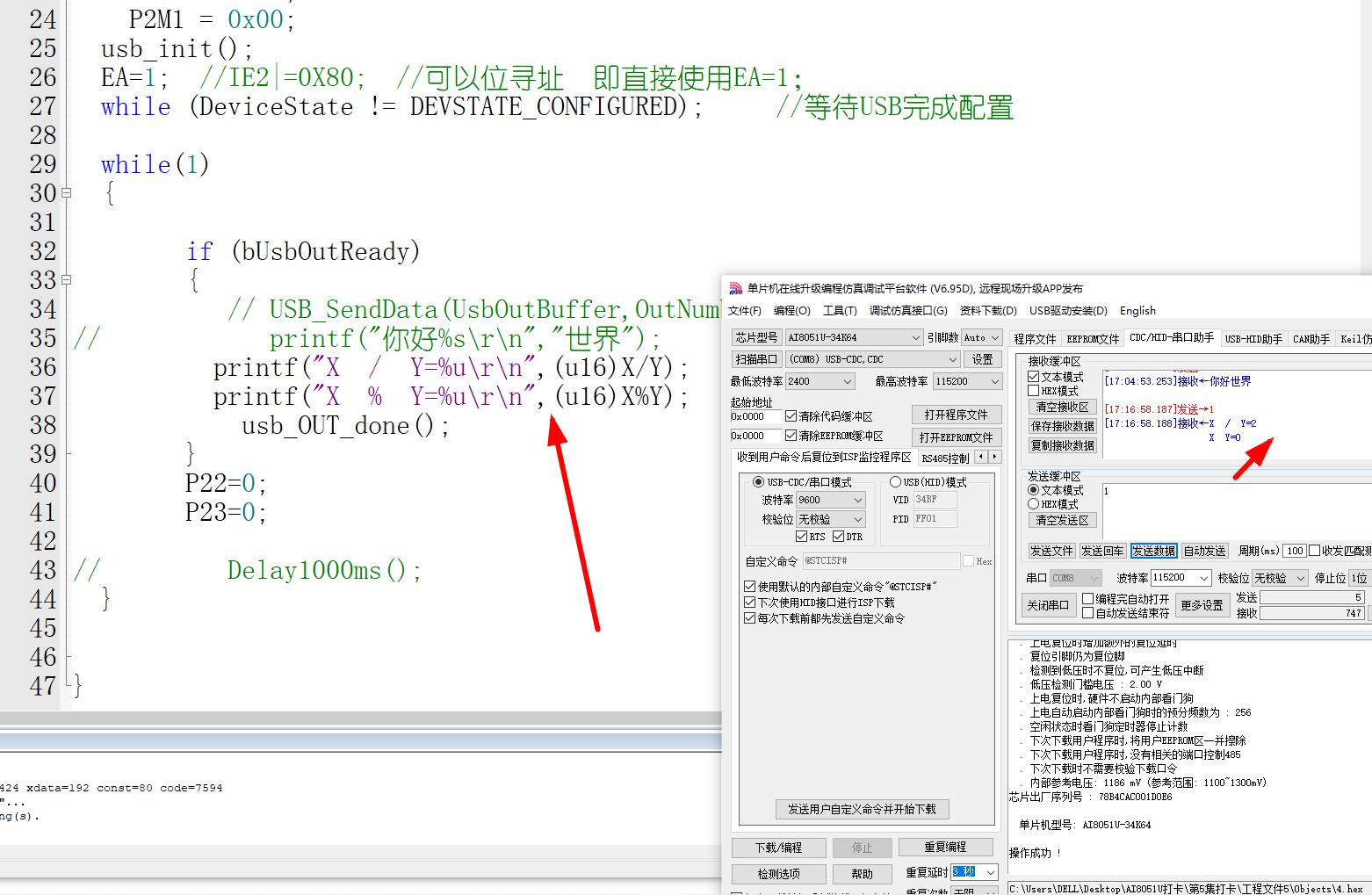The image size is (1372, 895).
Task: Toggle receive buffer HEX模式 checkbox
Action: tap(1034, 391)
